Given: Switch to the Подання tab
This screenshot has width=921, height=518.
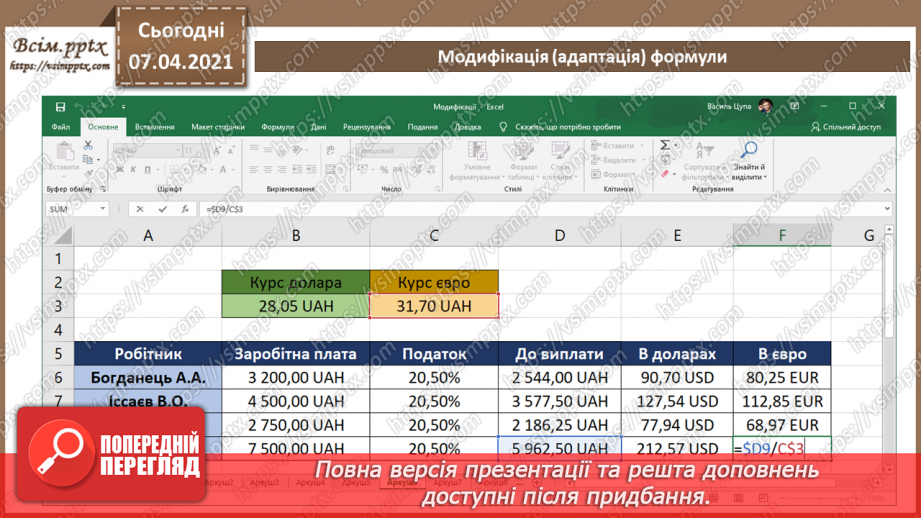Looking at the screenshot, I should pyautogui.click(x=422, y=127).
